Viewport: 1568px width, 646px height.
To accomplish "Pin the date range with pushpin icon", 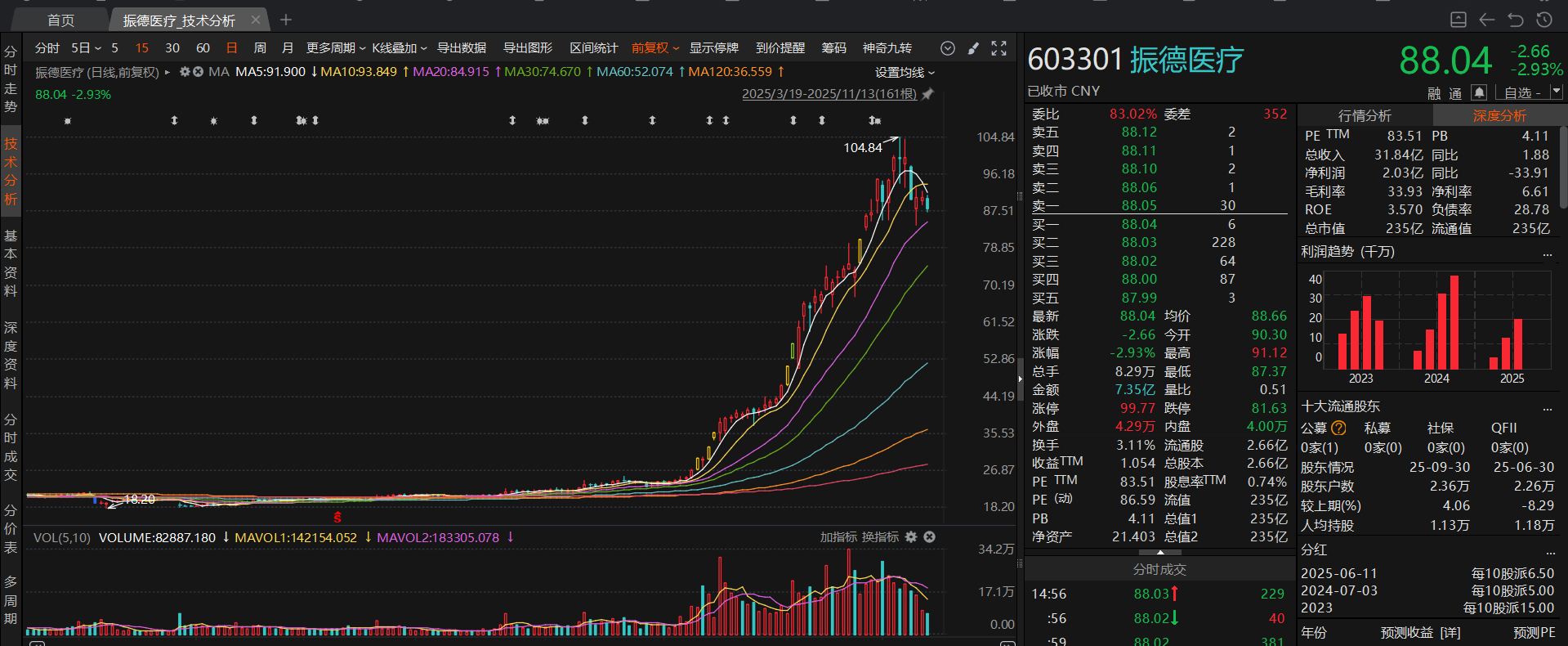I will (927, 94).
